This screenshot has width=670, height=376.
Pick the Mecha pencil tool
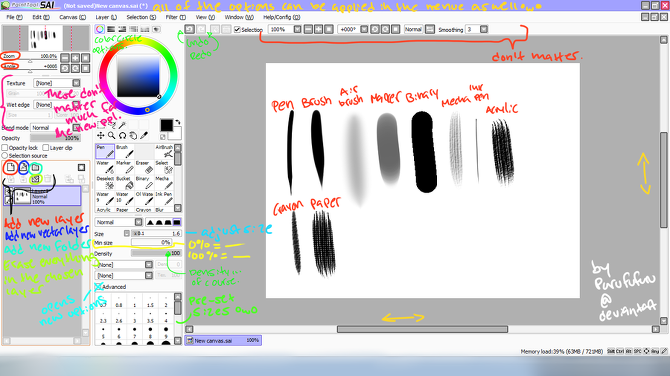point(164,183)
